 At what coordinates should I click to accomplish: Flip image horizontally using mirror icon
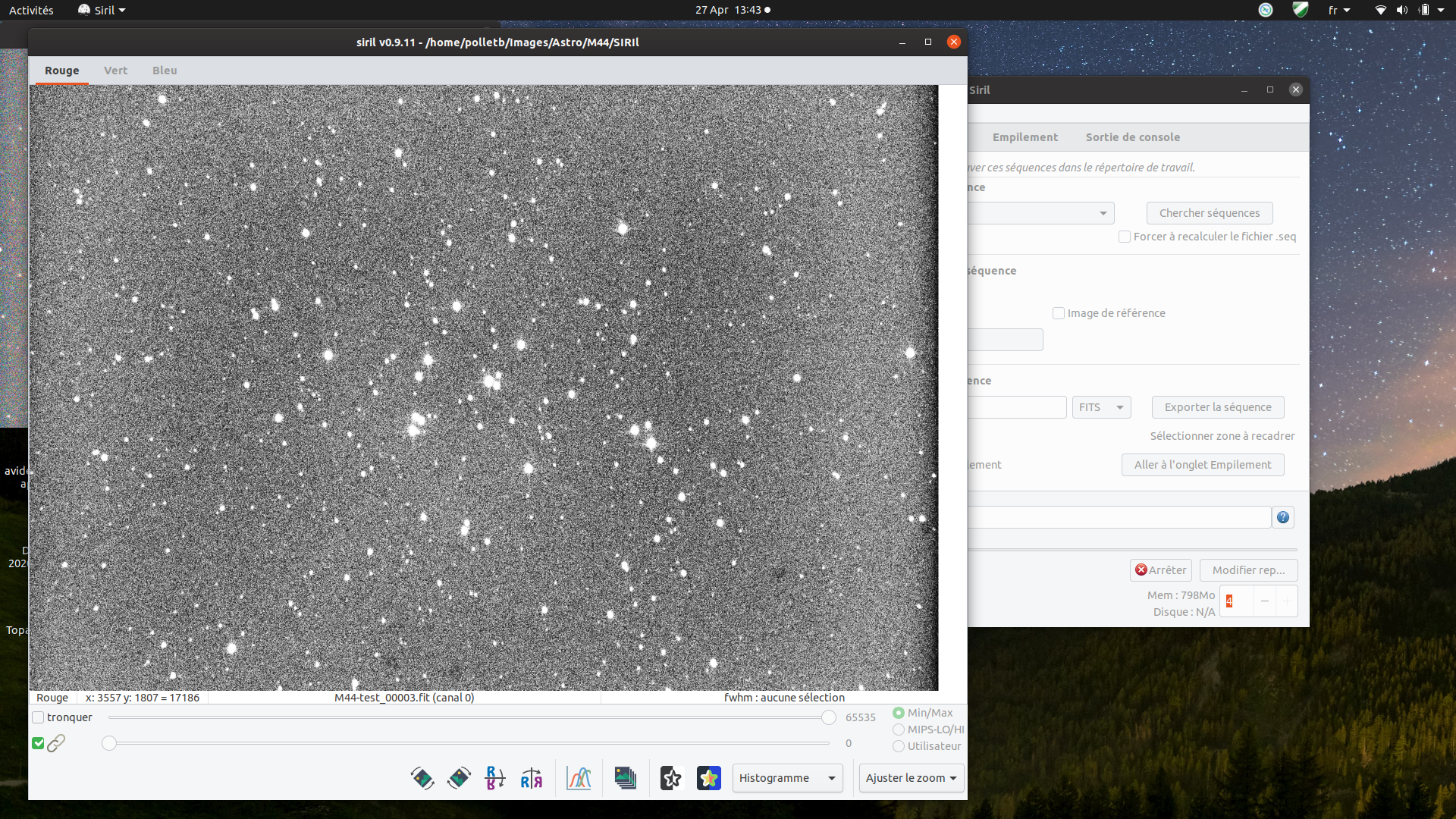(x=532, y=778)
